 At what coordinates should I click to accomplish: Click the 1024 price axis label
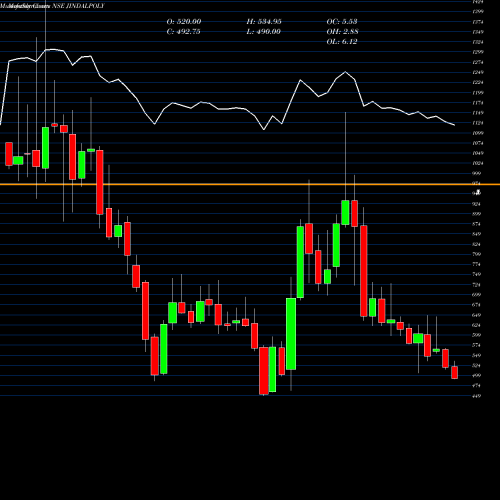(478, 163)
